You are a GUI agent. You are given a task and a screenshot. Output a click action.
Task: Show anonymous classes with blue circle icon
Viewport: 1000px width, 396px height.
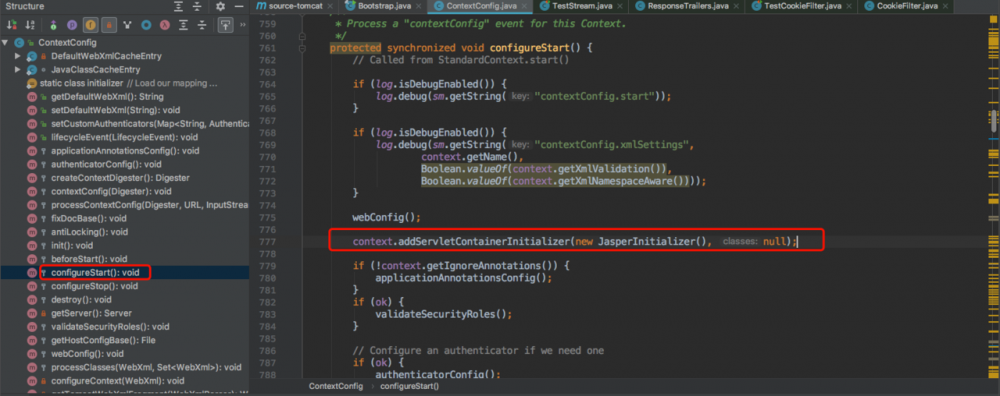point(146,26)
